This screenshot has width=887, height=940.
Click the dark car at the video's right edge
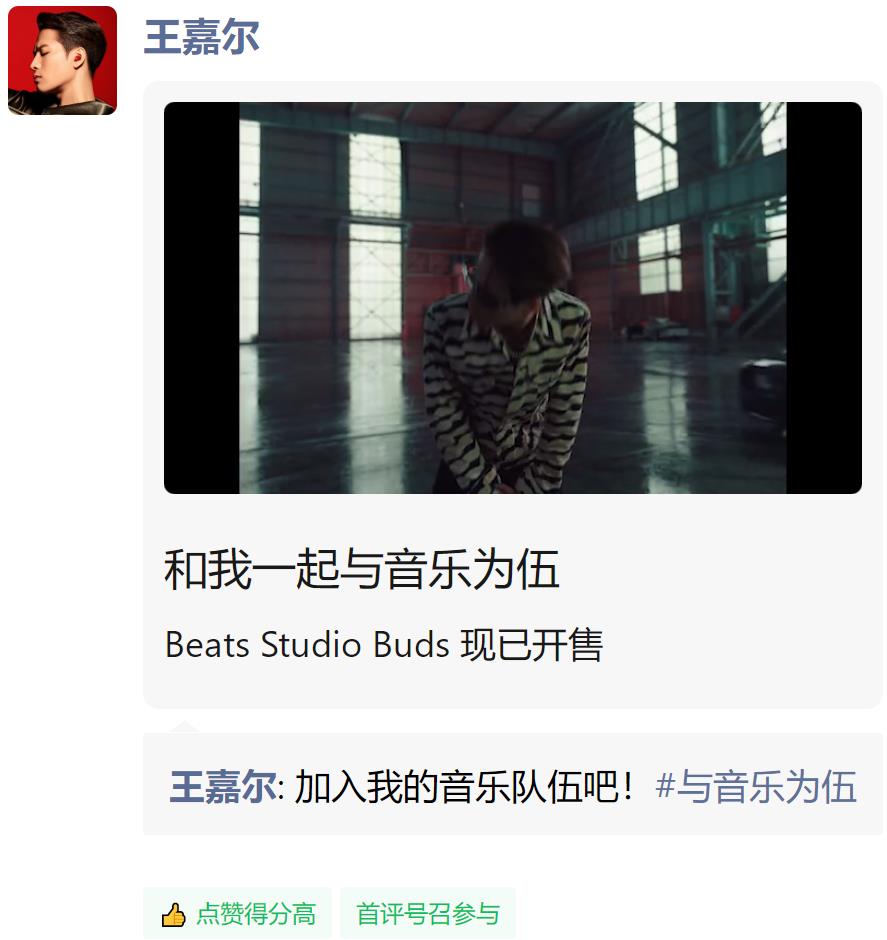tap(763, 390)
